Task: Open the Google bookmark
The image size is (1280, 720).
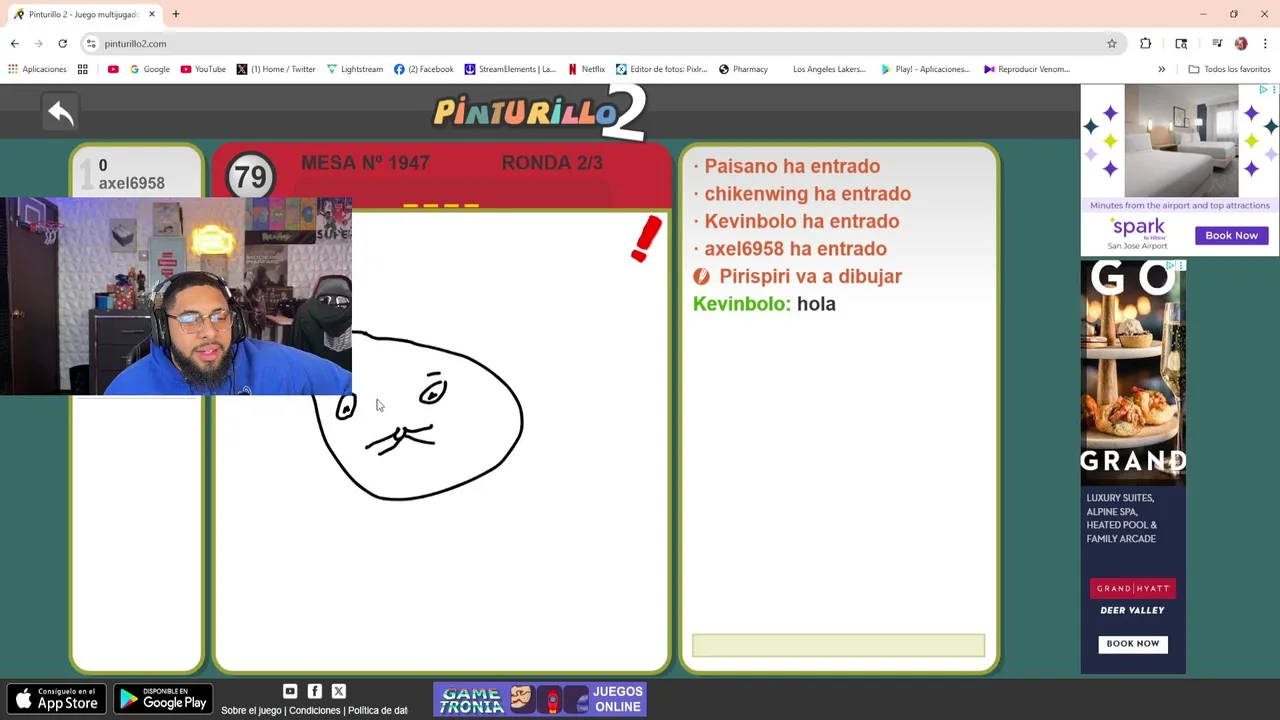Action: pos(149,69)
